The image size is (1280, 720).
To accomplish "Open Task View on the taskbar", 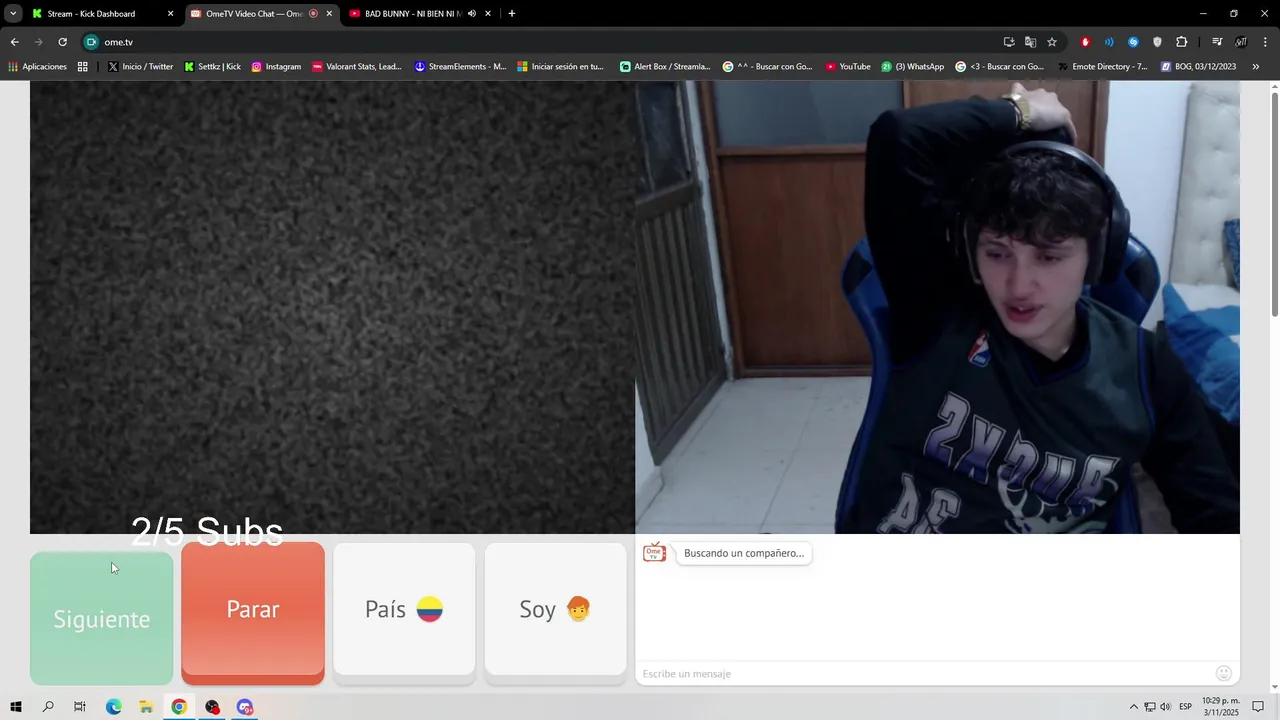I will tap(80, 707).
